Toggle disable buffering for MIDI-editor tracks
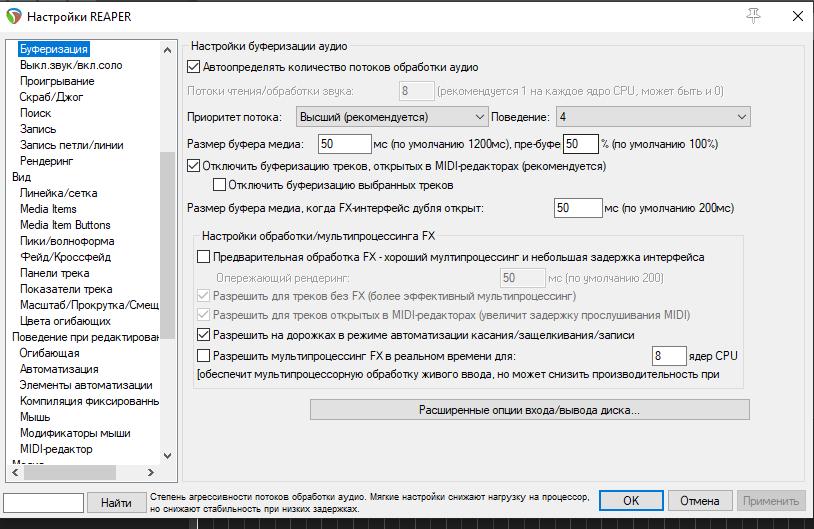 tap(194, 166)
